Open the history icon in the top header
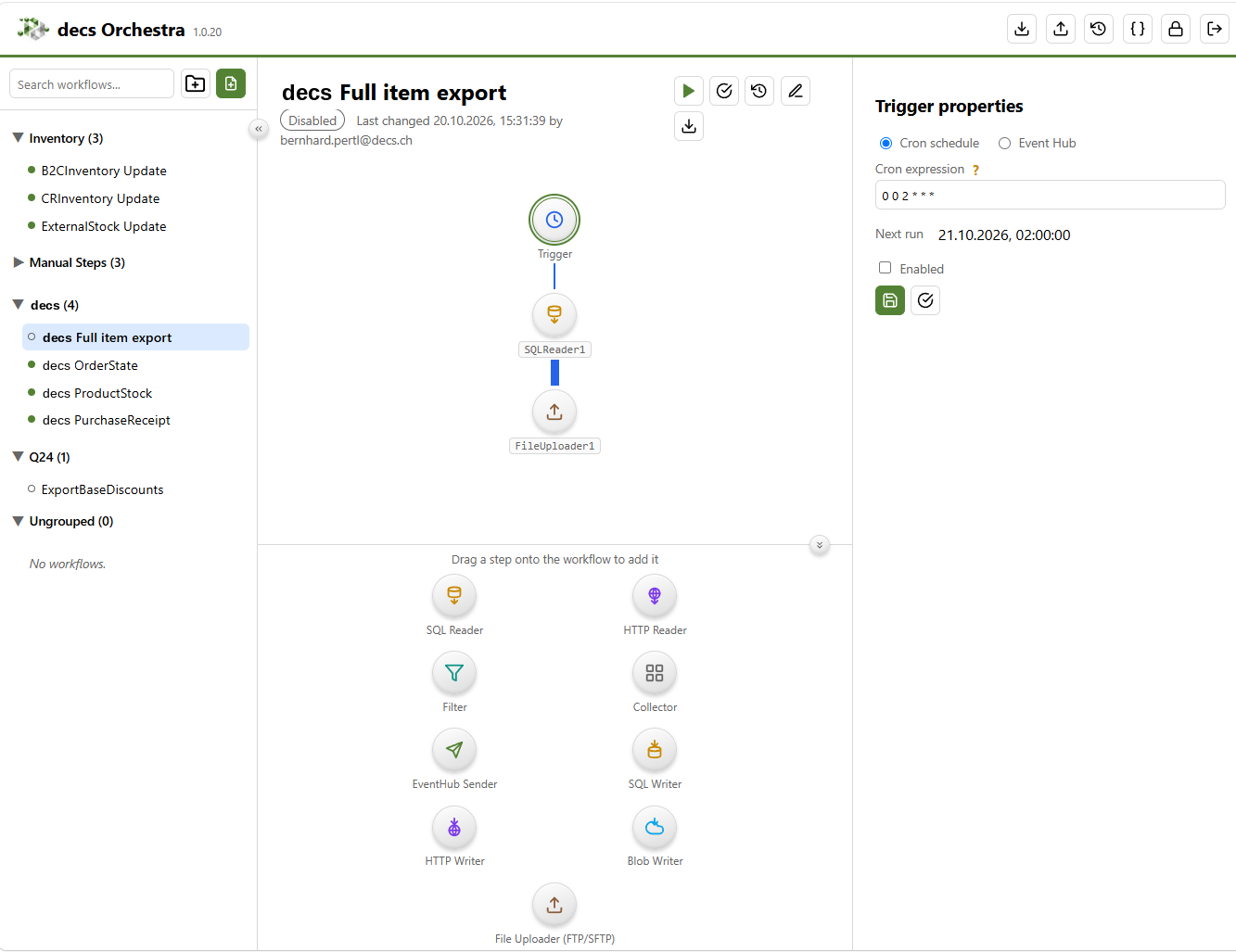Screen dimensions: 1236x952 (x=1099, y=29)
